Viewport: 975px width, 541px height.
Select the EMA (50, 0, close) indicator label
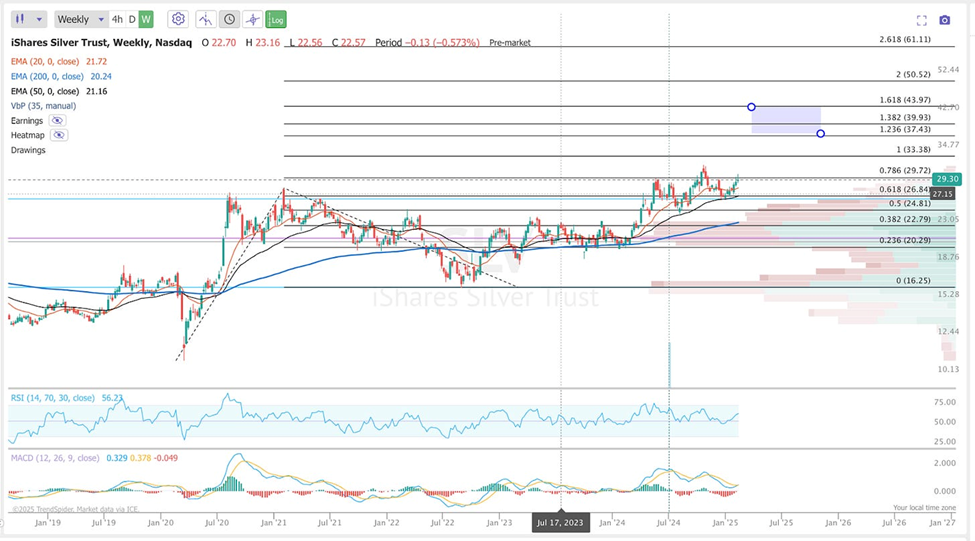click(45, 91)
